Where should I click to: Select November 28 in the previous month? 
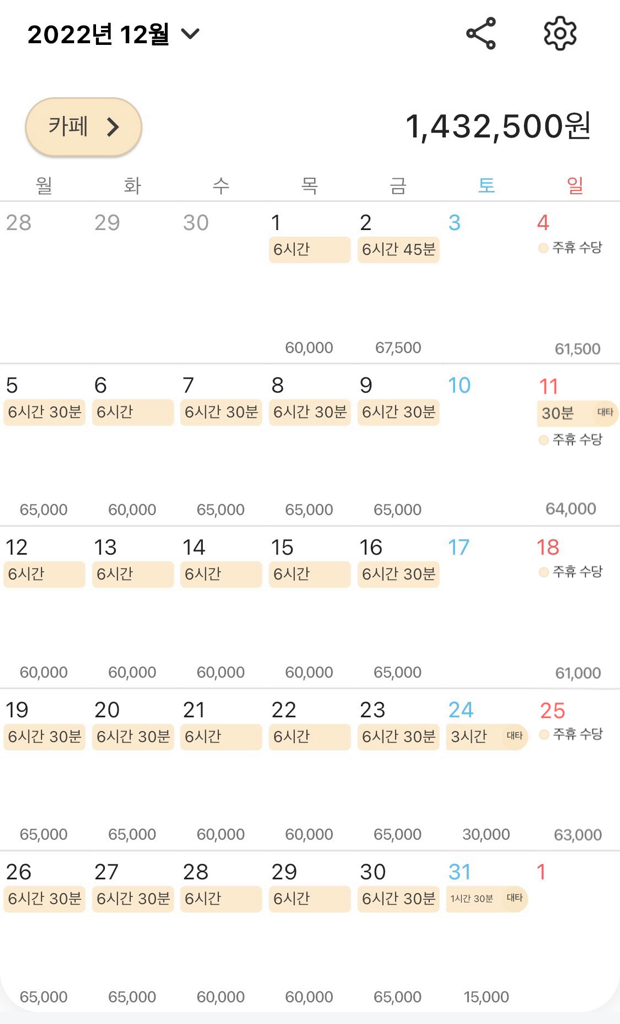(44, 282)
